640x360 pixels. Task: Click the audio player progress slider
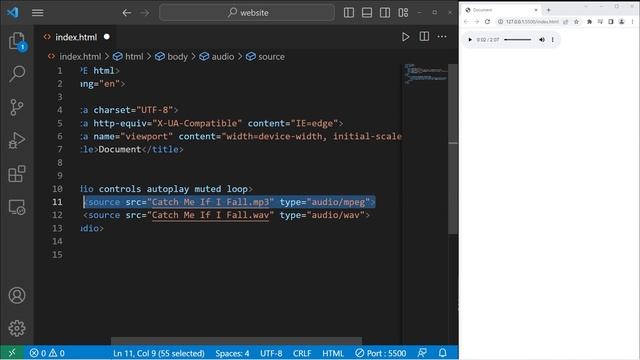point(518,40)
